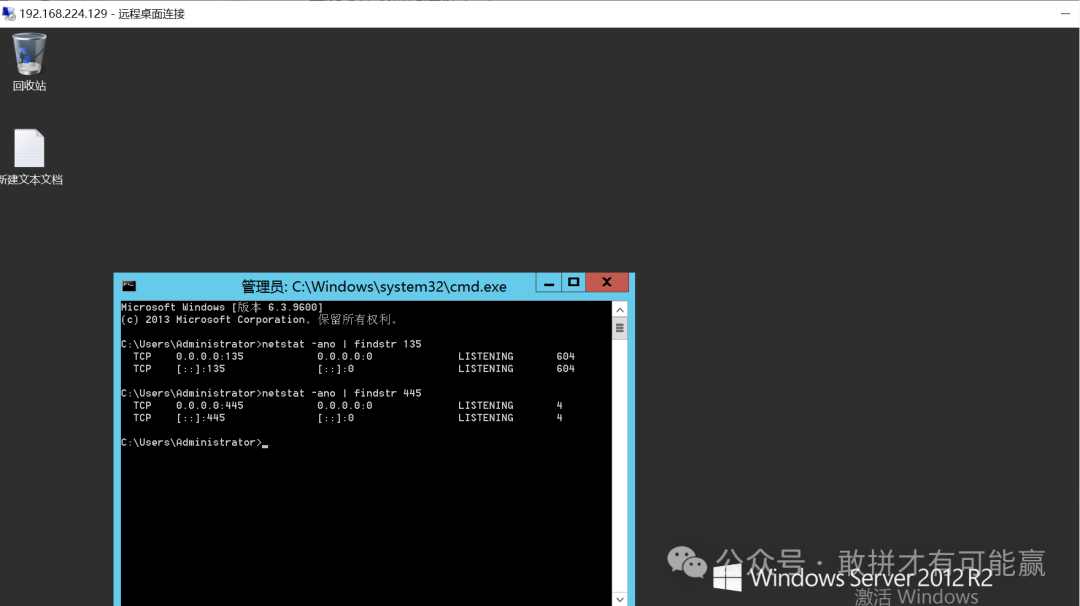
Task: Click the scrollbar track below the thumb
Action: [x=619, y=460]
